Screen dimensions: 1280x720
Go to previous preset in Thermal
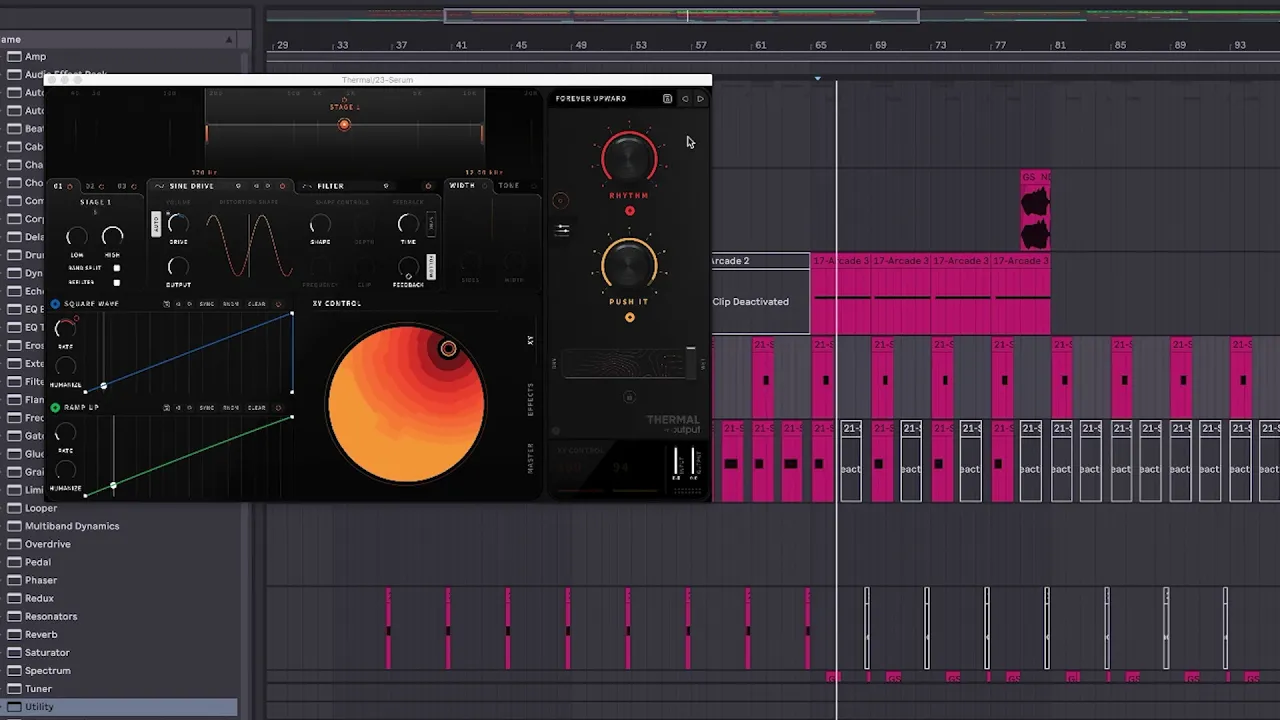pyautogui.click(x=685, y=99)
